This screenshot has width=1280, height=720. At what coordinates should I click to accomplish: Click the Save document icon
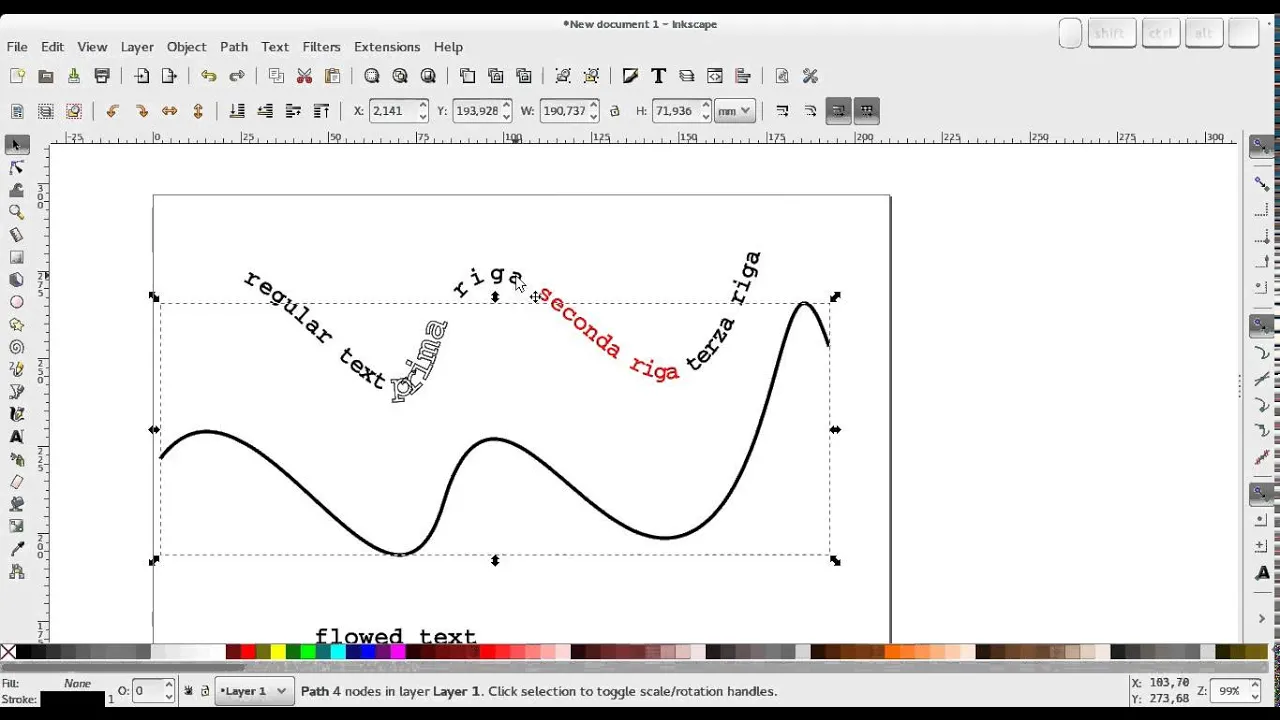click(73, 76)
